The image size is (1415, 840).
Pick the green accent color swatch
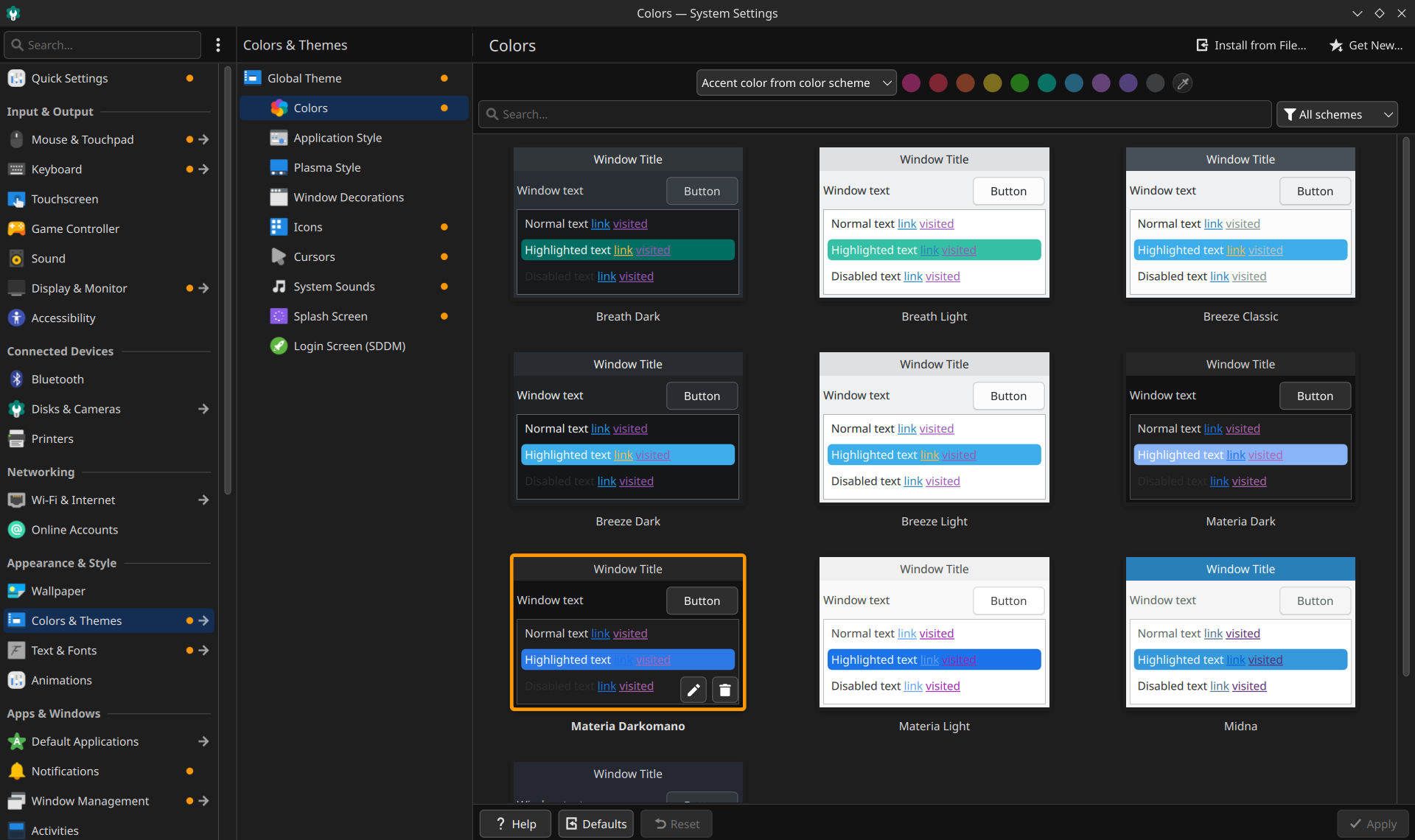[x=1019, y=83]
